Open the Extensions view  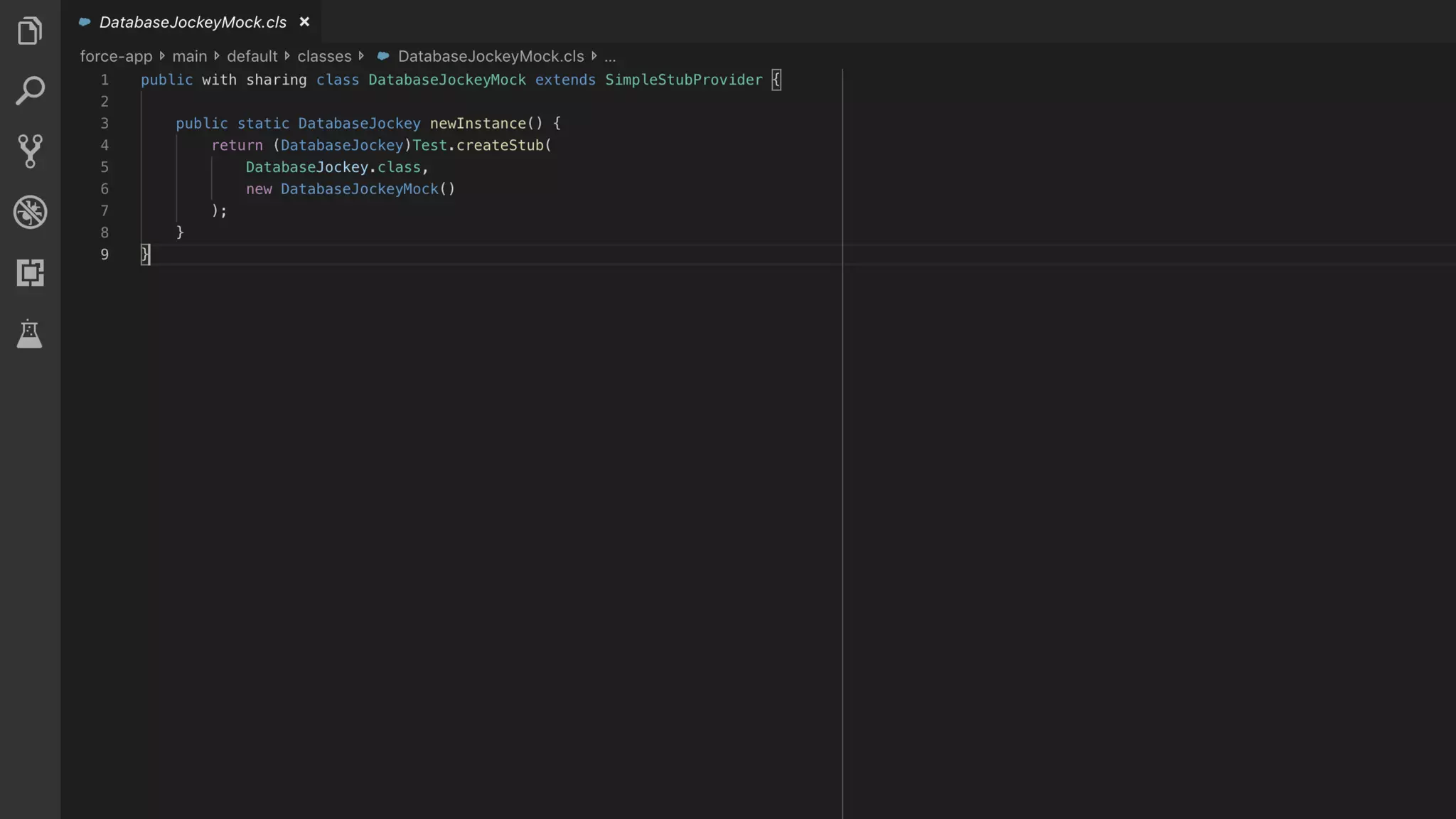tap(30, 273)
